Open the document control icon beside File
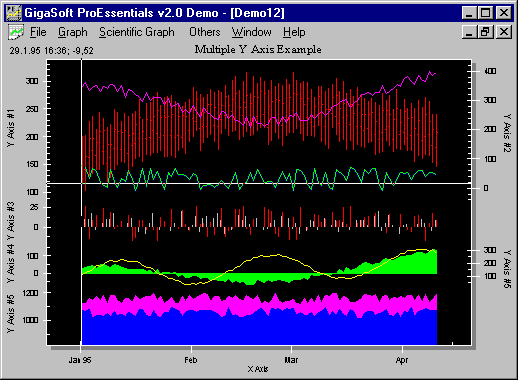518x380 pixels. tap(16, 32)
